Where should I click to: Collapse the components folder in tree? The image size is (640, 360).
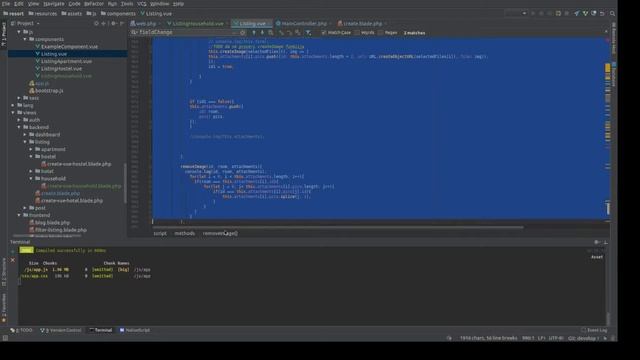point(25,39)
